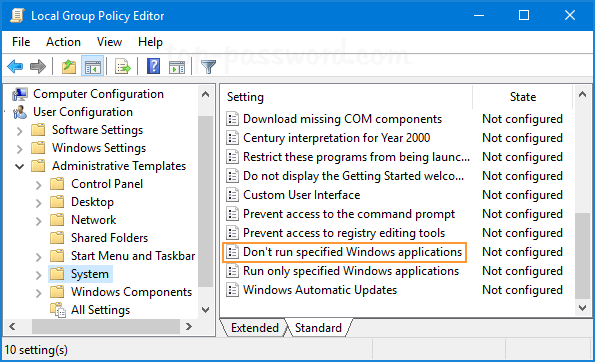The image size is (595, 362).
Task: Toggle Show/Hide Console Tree toolbar icon
Action: point(93,67)
